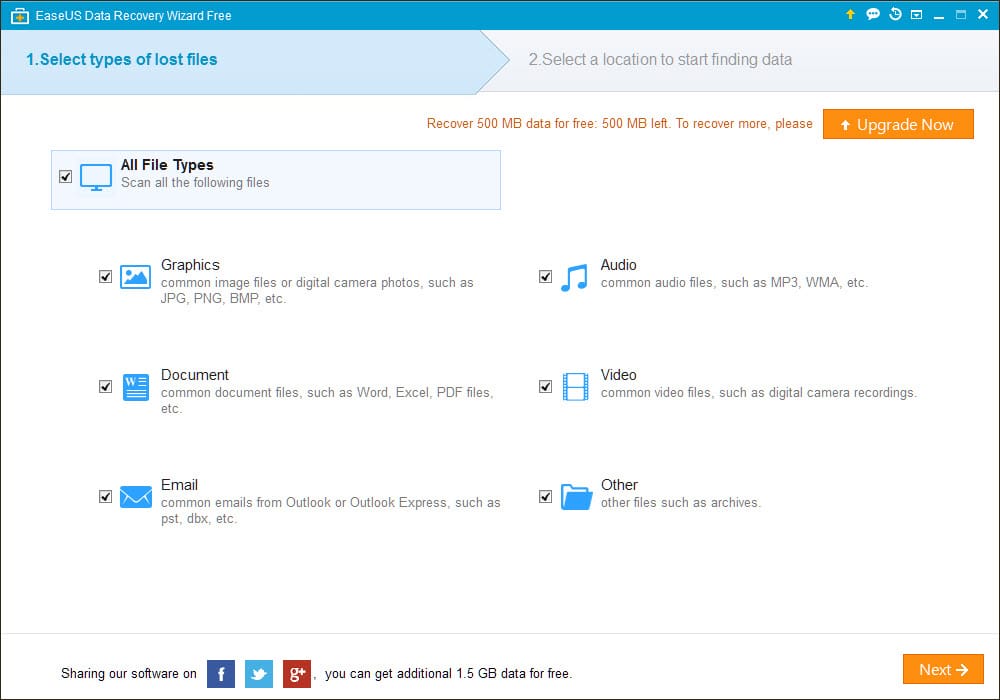Maximize the EaseUS window
This screenshot has width=1000, height=700.
(x=960, y=15)
